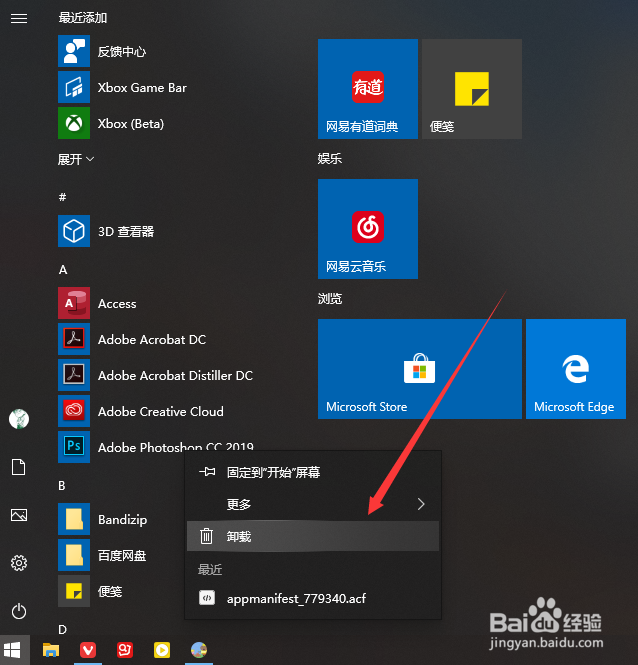Click Access label text
This screenshot has height=665, width=638.
click(x=117, y=304)
